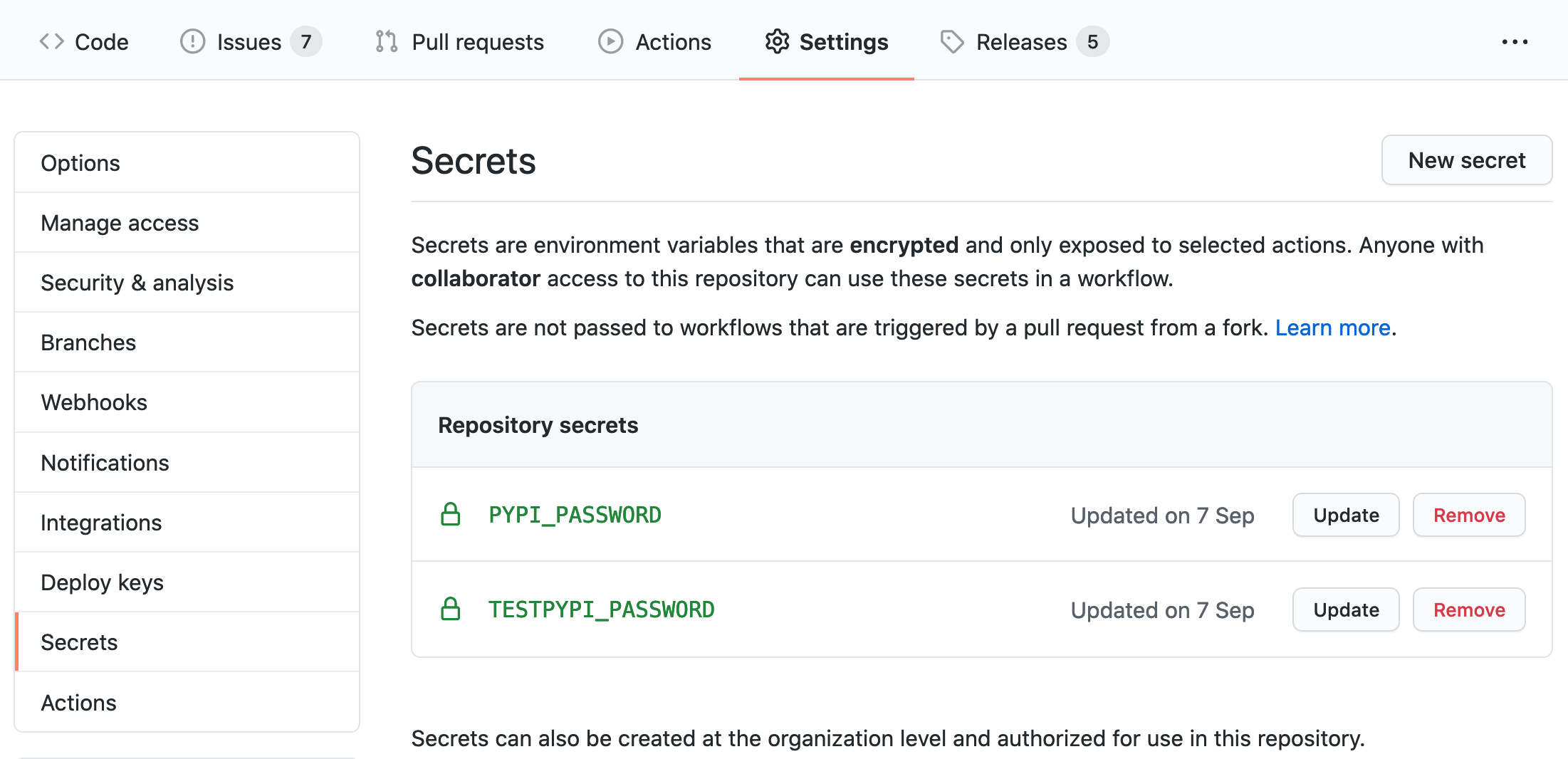Click the Settings gear icon
The image size is (1568, 759).
coord(777,41)
